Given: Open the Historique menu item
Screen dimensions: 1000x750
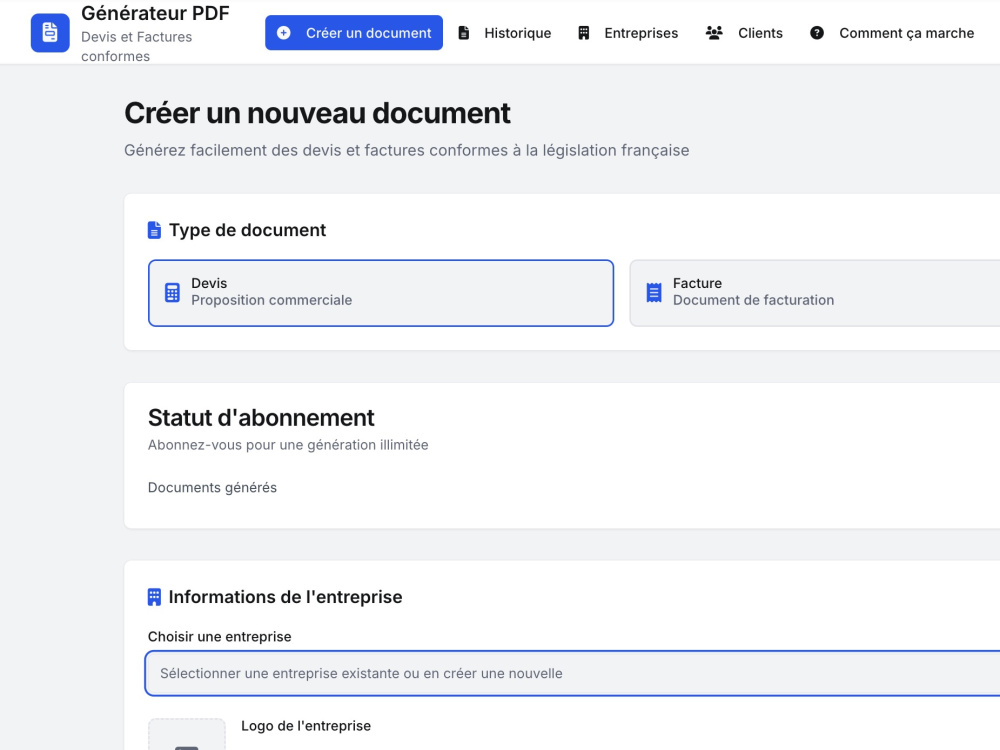Looking at the screenshot, I should [x=504, y=33].
